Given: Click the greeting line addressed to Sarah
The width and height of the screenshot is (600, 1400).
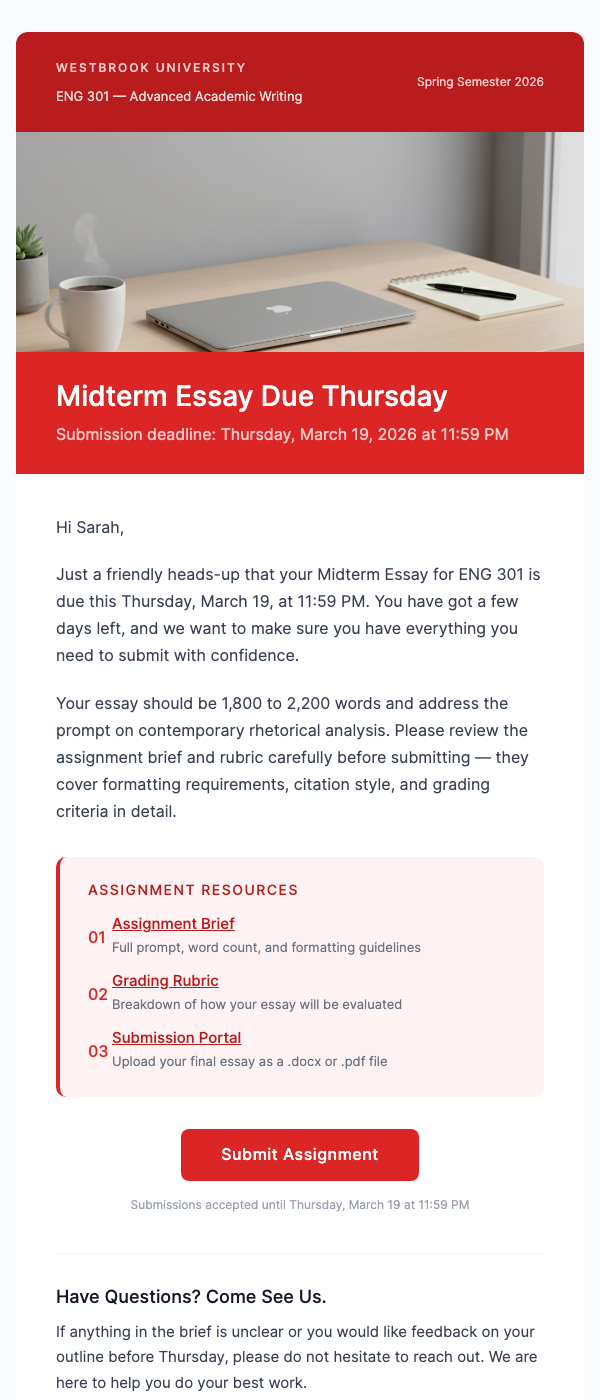Looking at the screenshot, I should click(x=90, y=526).
